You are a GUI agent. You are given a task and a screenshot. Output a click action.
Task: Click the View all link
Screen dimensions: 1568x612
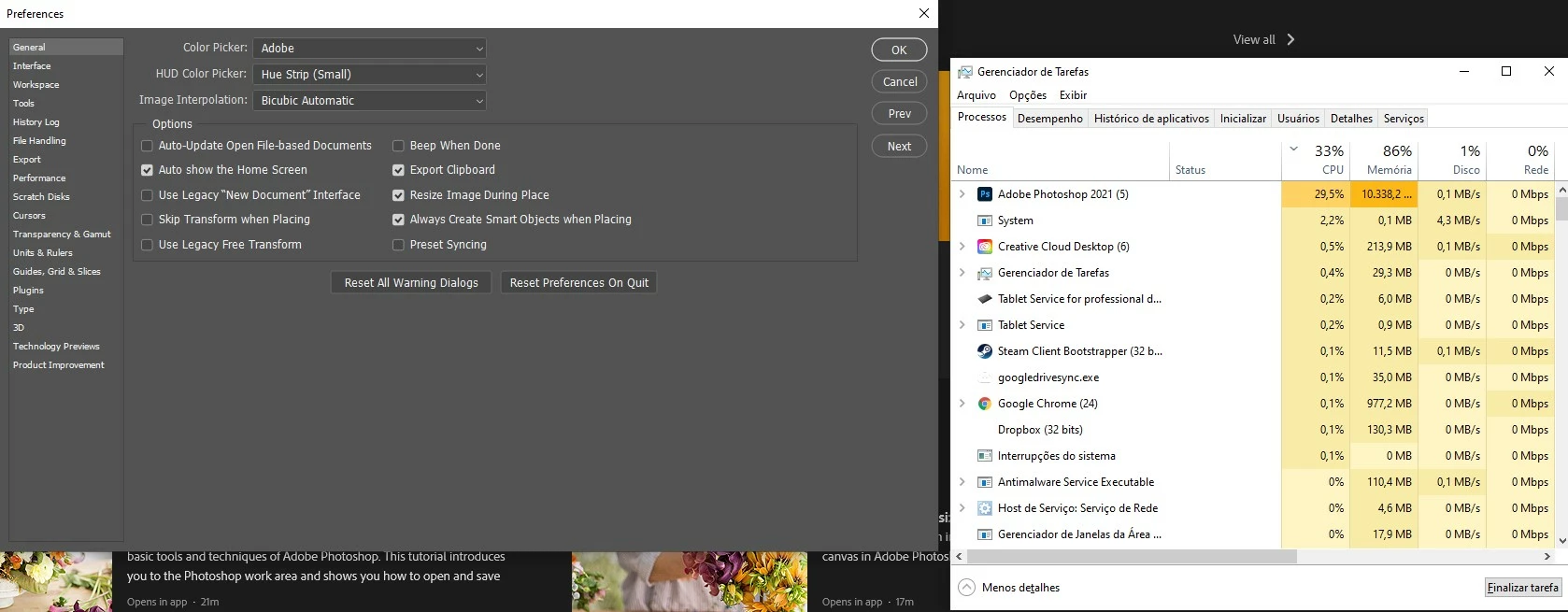click(1262, 39)
